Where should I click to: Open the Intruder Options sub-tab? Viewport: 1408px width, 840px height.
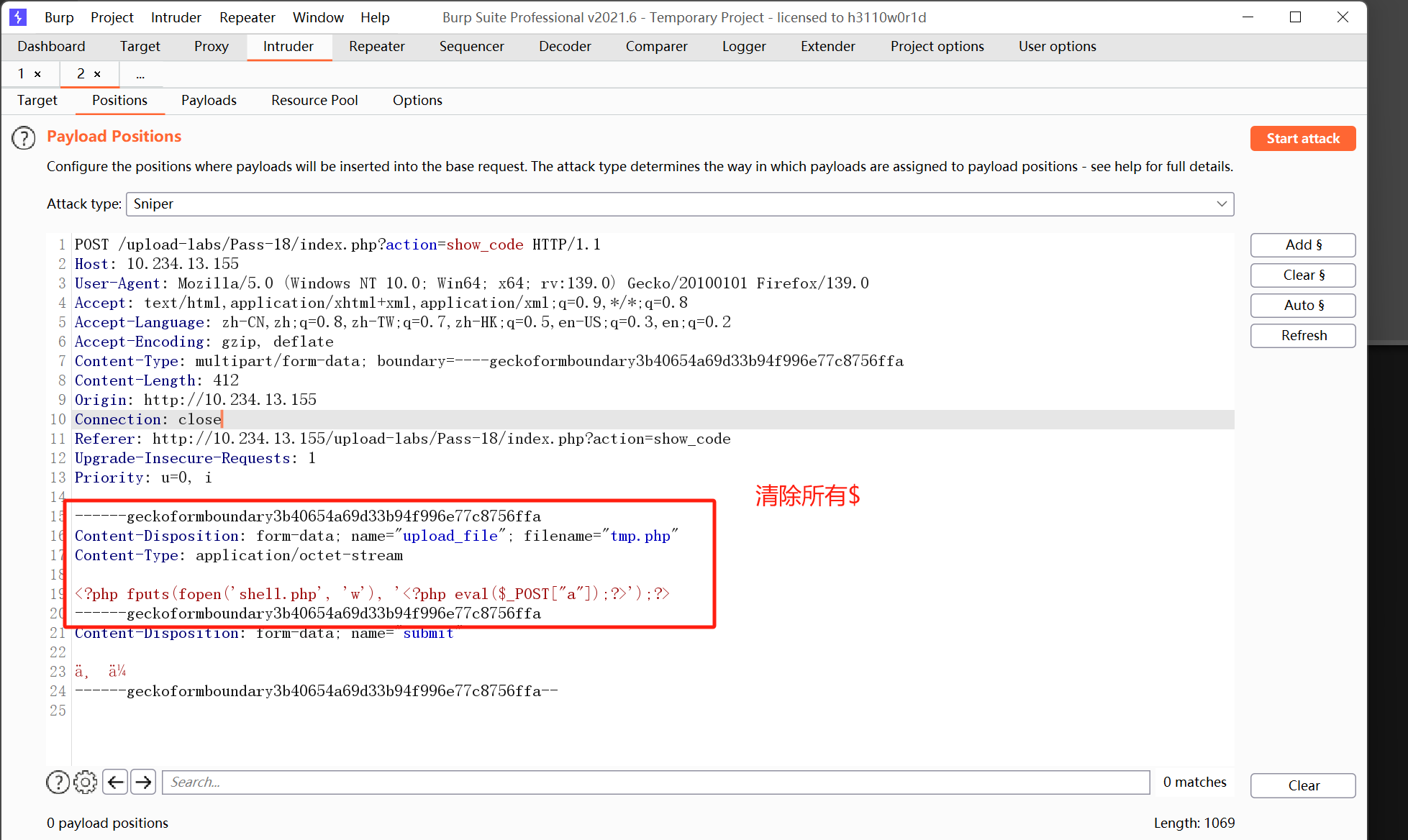click(x=417, y=100)
